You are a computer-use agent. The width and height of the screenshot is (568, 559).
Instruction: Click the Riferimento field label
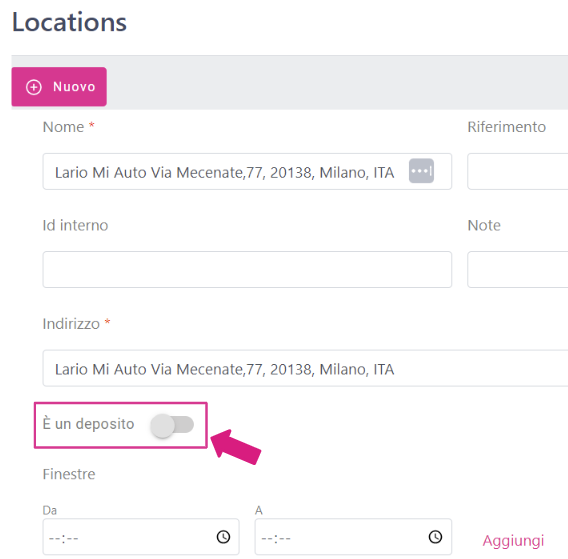pos(506,127)
